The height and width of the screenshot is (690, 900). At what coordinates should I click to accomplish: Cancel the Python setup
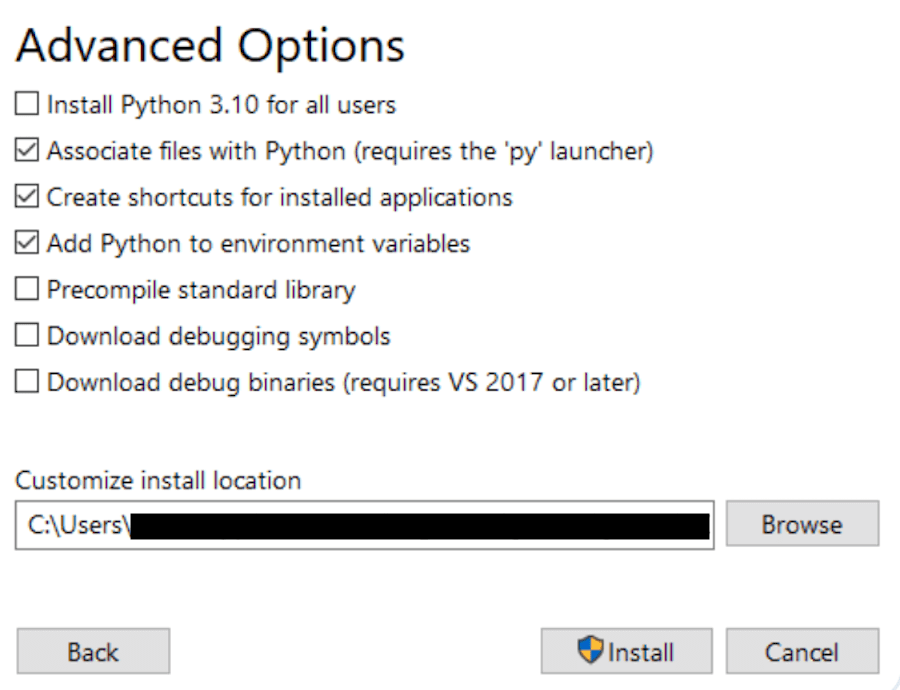(x=802, y=652)
